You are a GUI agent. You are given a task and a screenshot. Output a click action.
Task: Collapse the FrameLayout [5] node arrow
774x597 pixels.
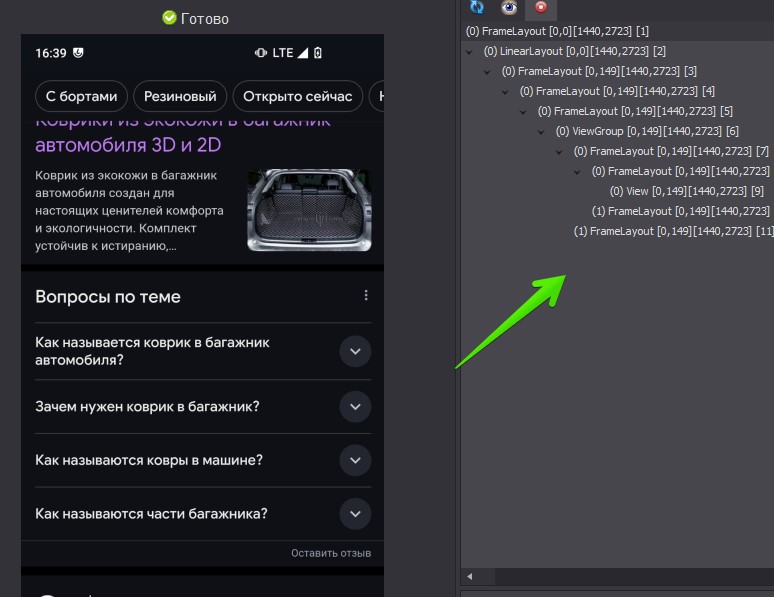click(x=523, y=112)
